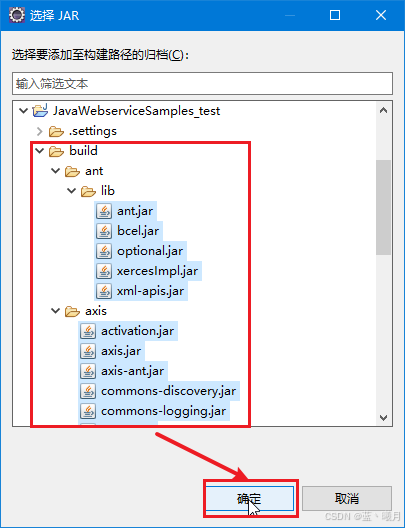Click the jar icon beside commons-discovery.jar
Screen dimensions: 405x528
(x=88, y=391)
